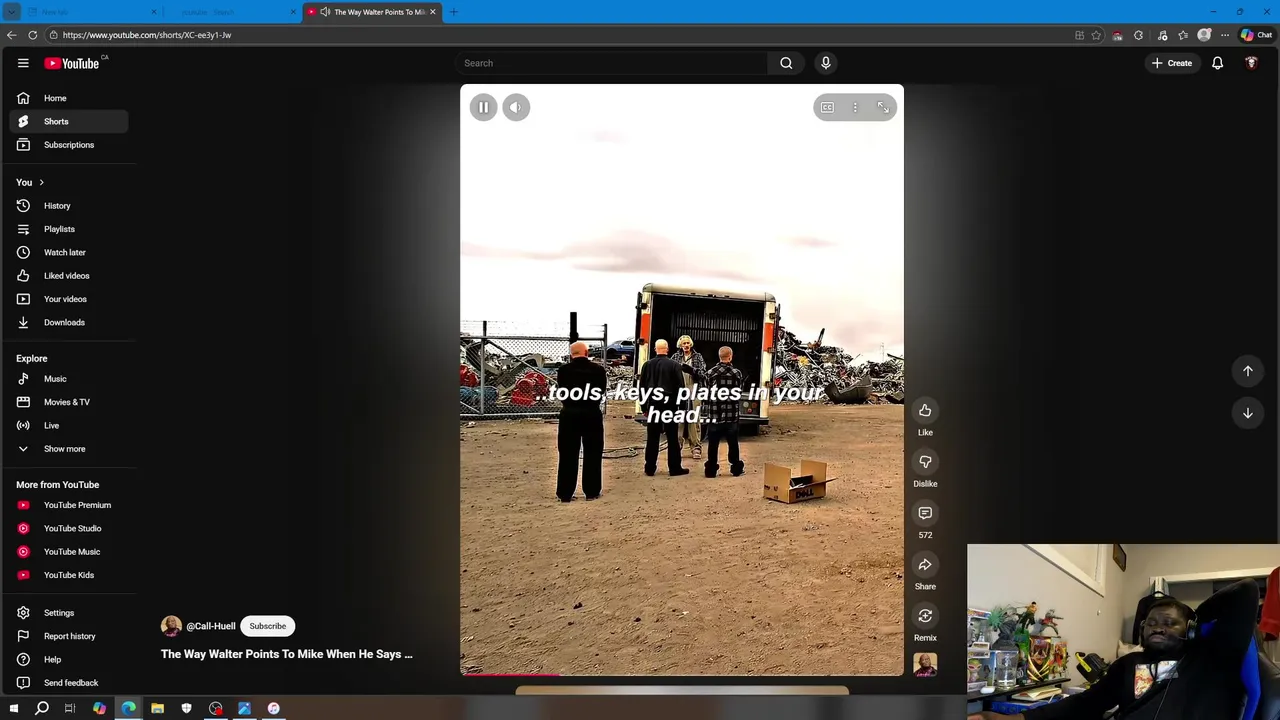Open the YouTube hamburger guide menu
Viewport: 1280px width, 720px height.
(23, 63)
